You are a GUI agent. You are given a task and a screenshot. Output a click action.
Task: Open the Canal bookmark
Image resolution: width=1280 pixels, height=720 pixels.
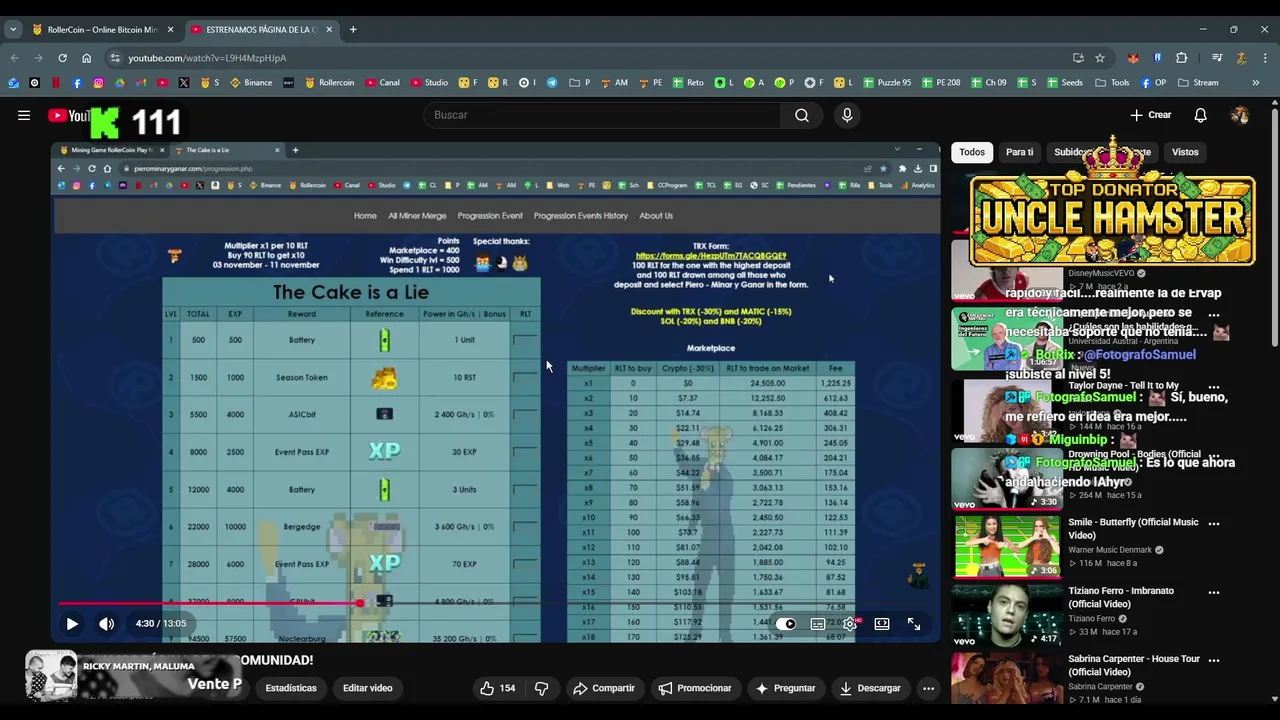click(383, 83)
